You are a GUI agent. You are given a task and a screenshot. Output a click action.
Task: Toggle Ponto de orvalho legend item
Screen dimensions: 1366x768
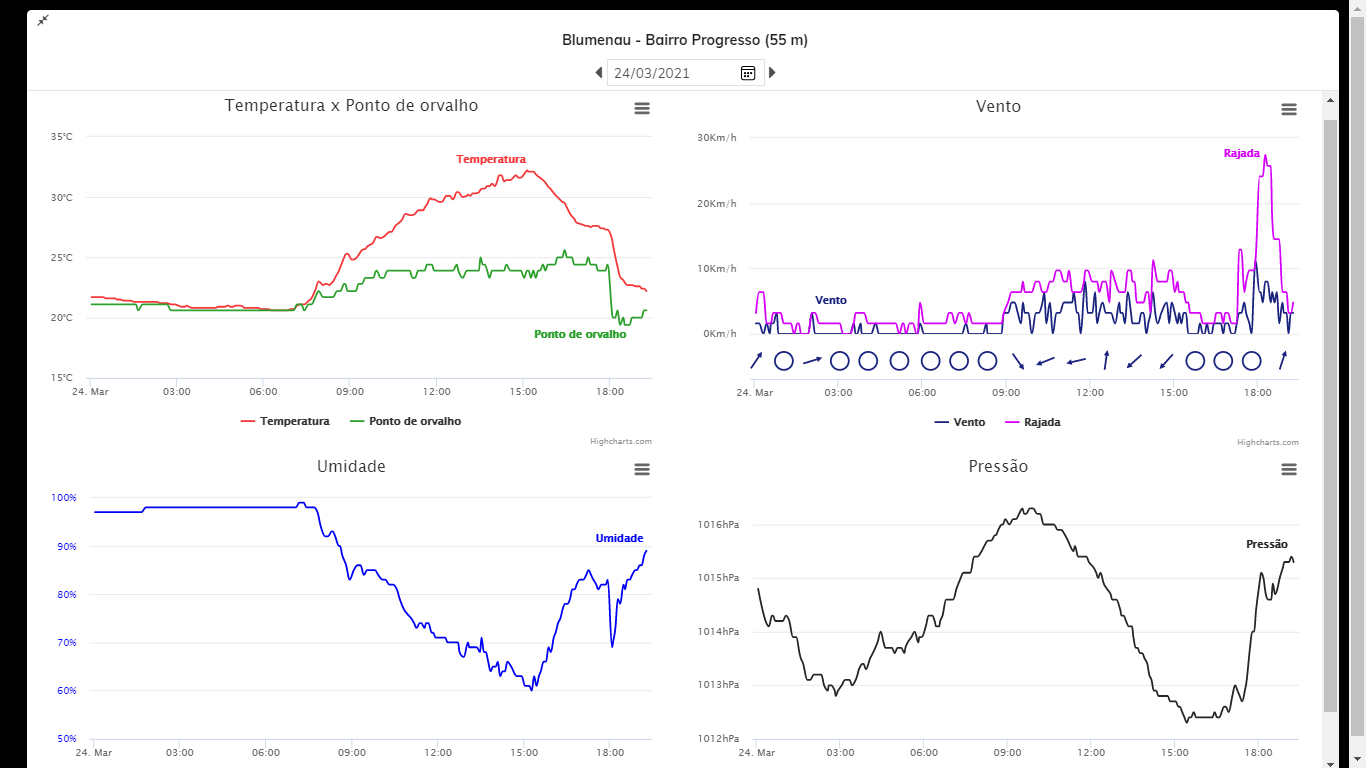[406, 421]
